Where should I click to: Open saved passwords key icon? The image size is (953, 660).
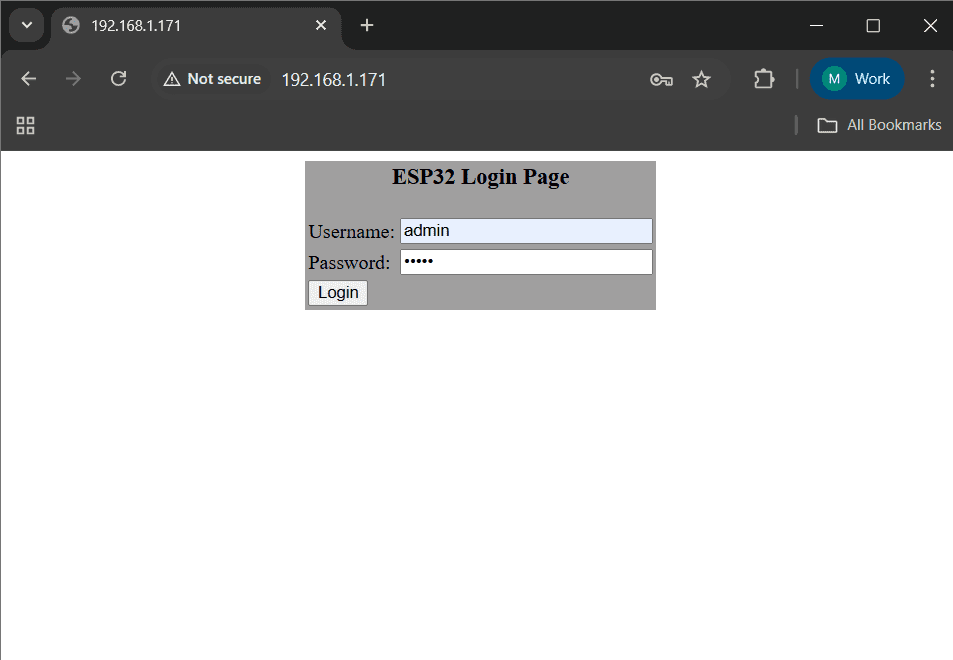661,80
